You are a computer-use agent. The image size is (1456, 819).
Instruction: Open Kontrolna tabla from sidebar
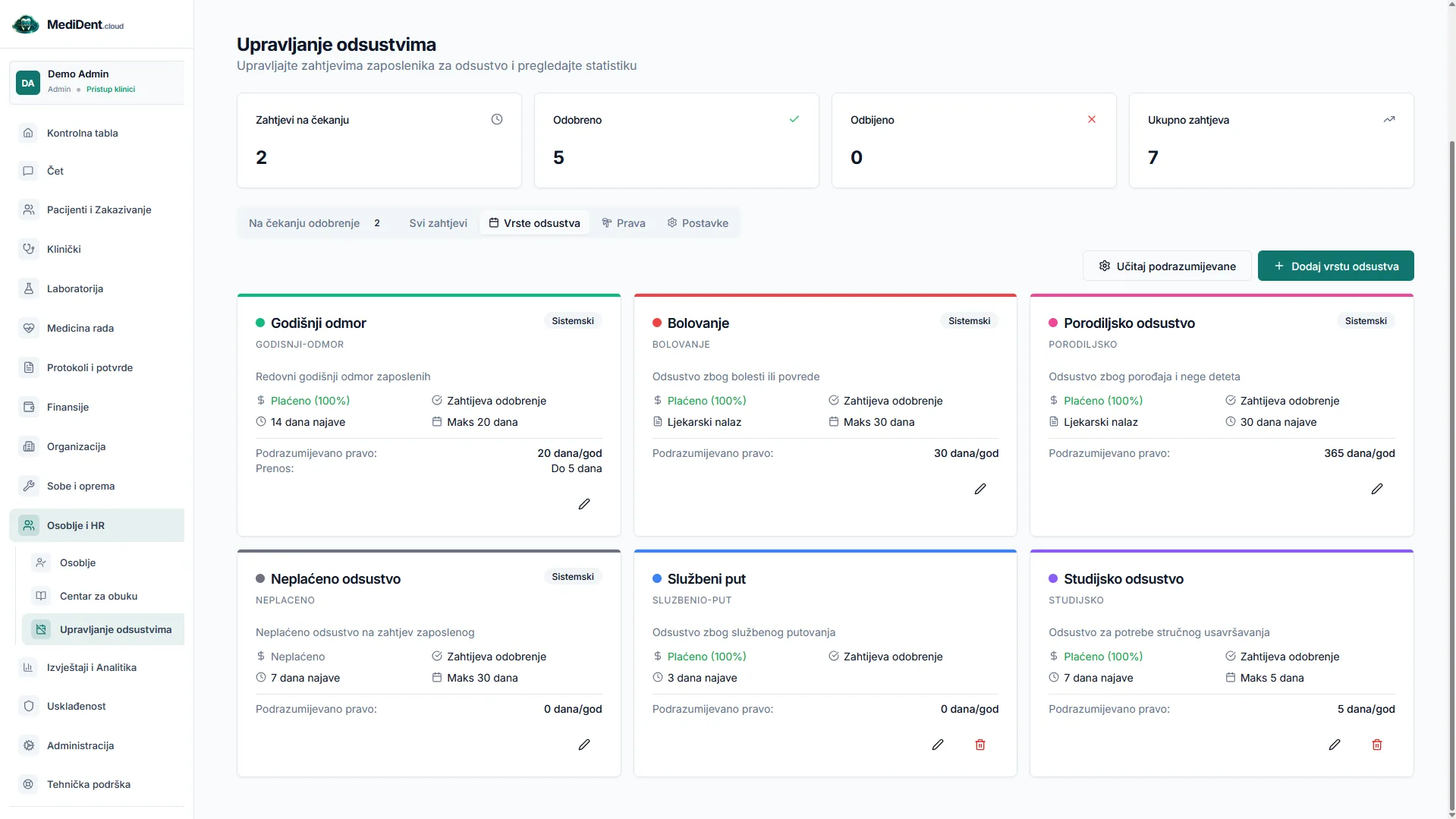tap(96, 133)
